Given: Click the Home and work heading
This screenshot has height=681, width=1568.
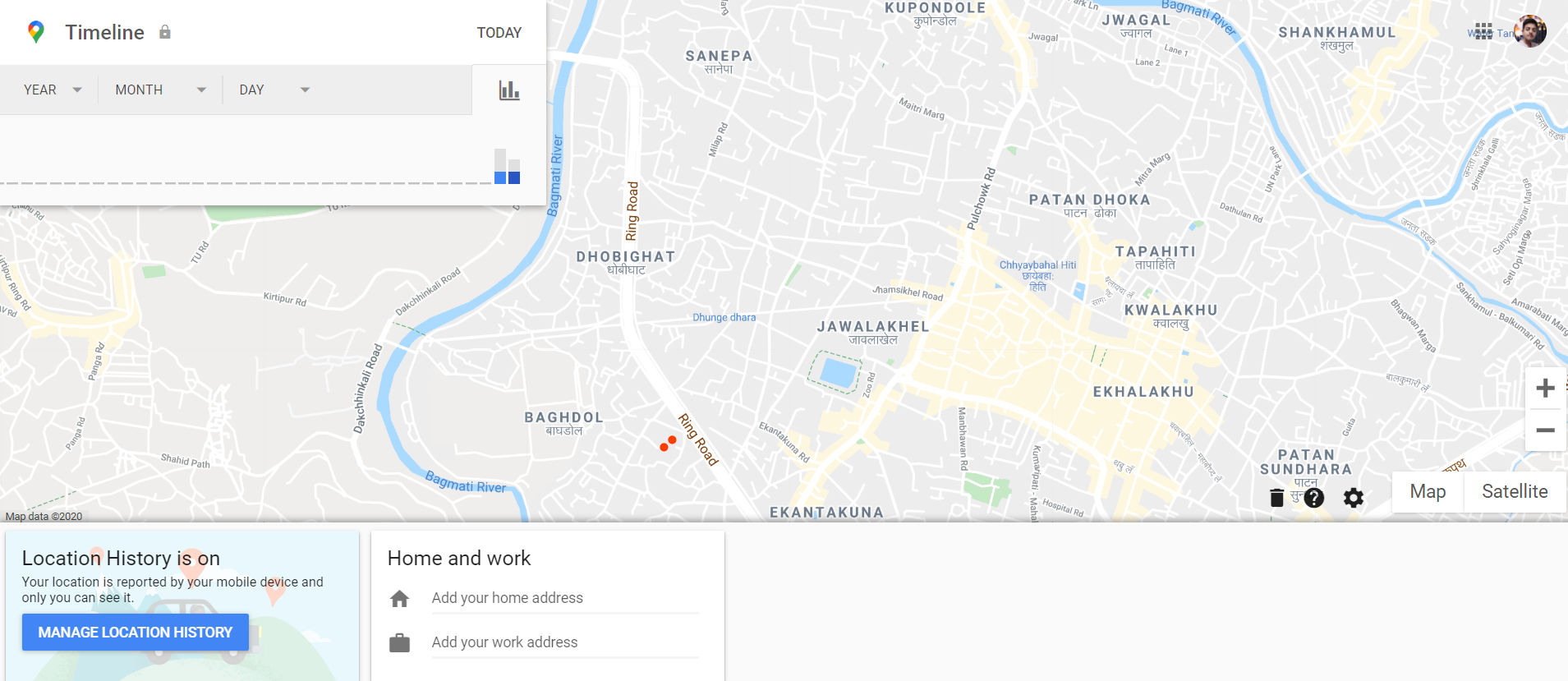Looking at the screenshot, I should tap(459, 558).
